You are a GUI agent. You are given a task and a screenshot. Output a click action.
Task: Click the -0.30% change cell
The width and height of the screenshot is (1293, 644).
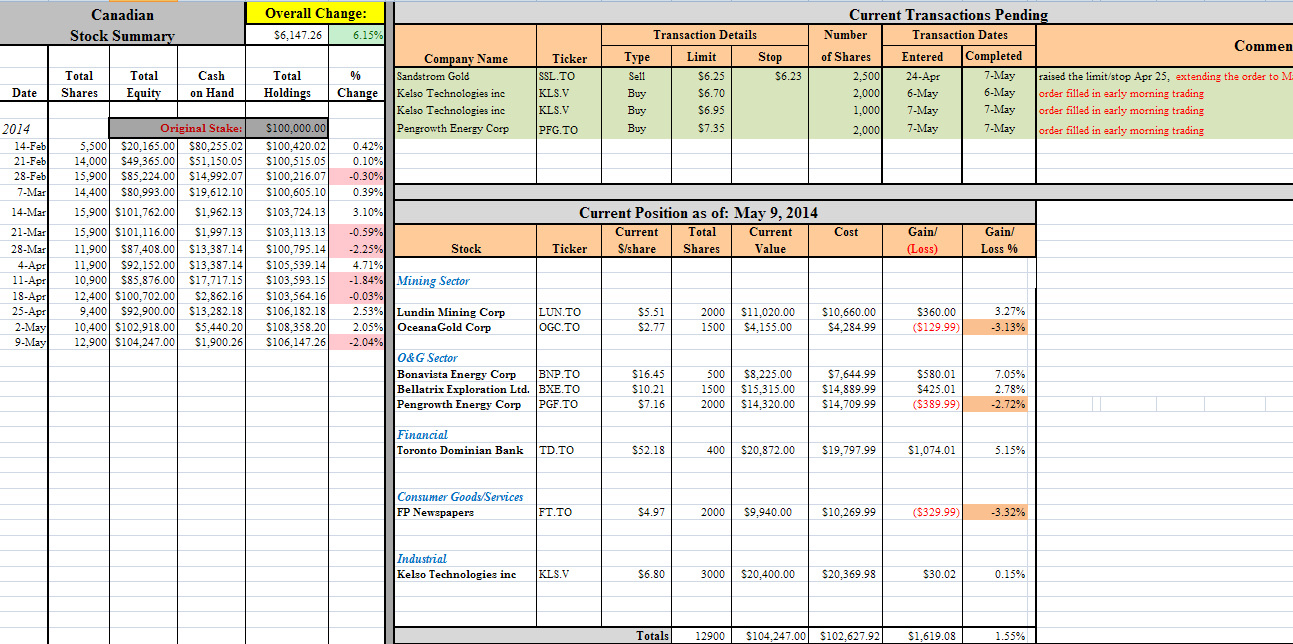tap(357, 176)
